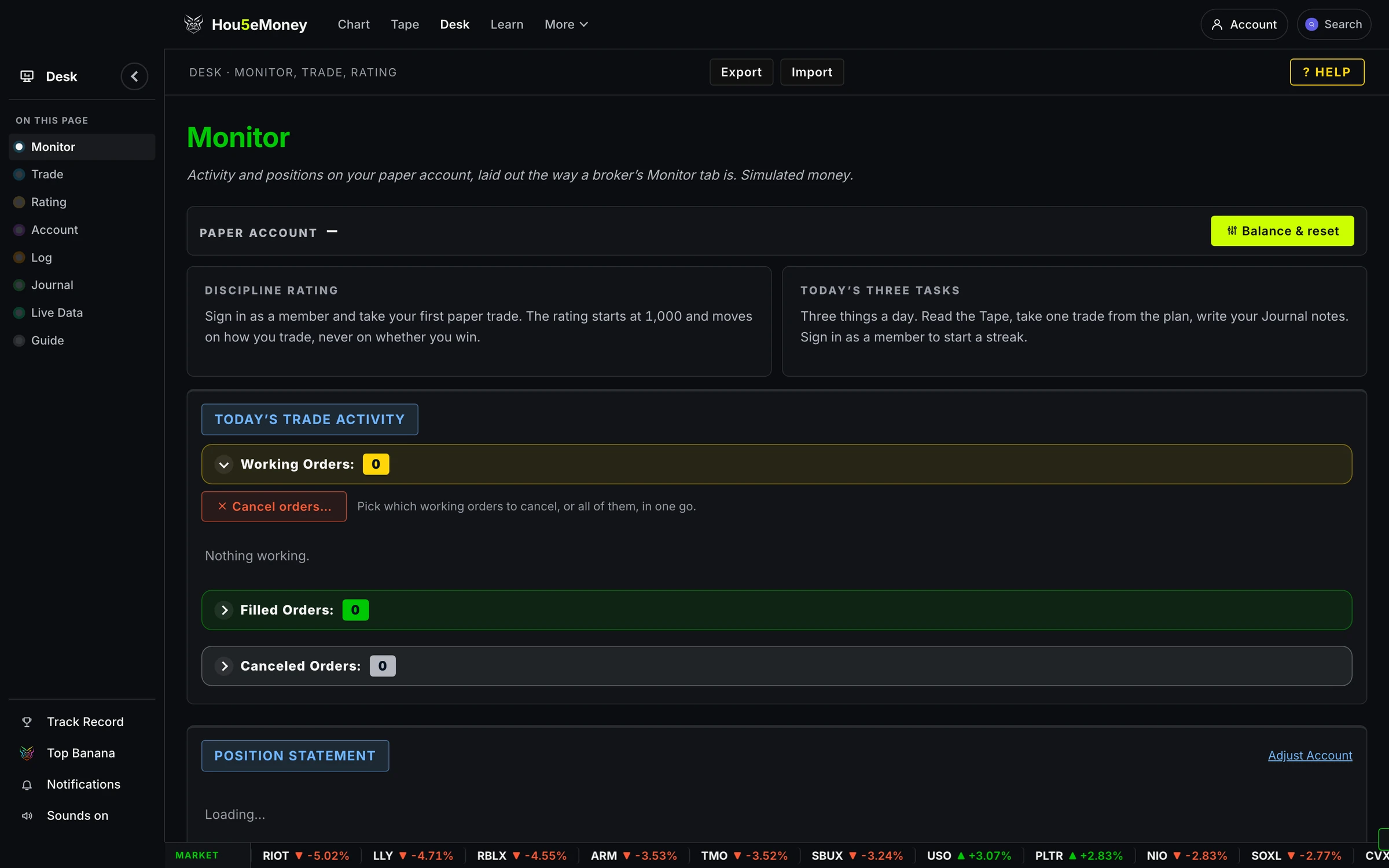
Task: Click the sliders icon on Balance & reset
Action: click(x=1232, y=231)
